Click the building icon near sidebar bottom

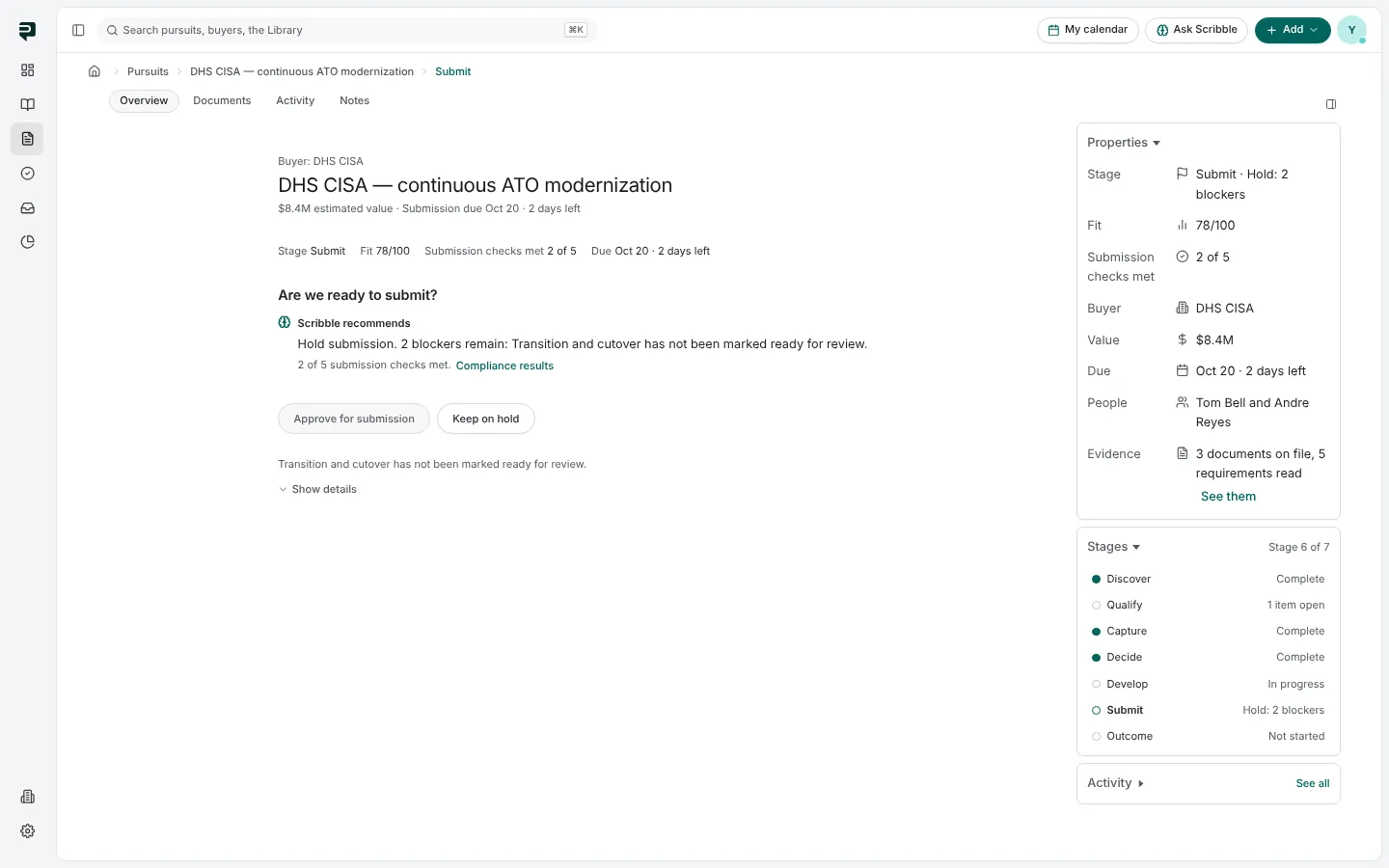pyautogui.click(x=27, y=797)
